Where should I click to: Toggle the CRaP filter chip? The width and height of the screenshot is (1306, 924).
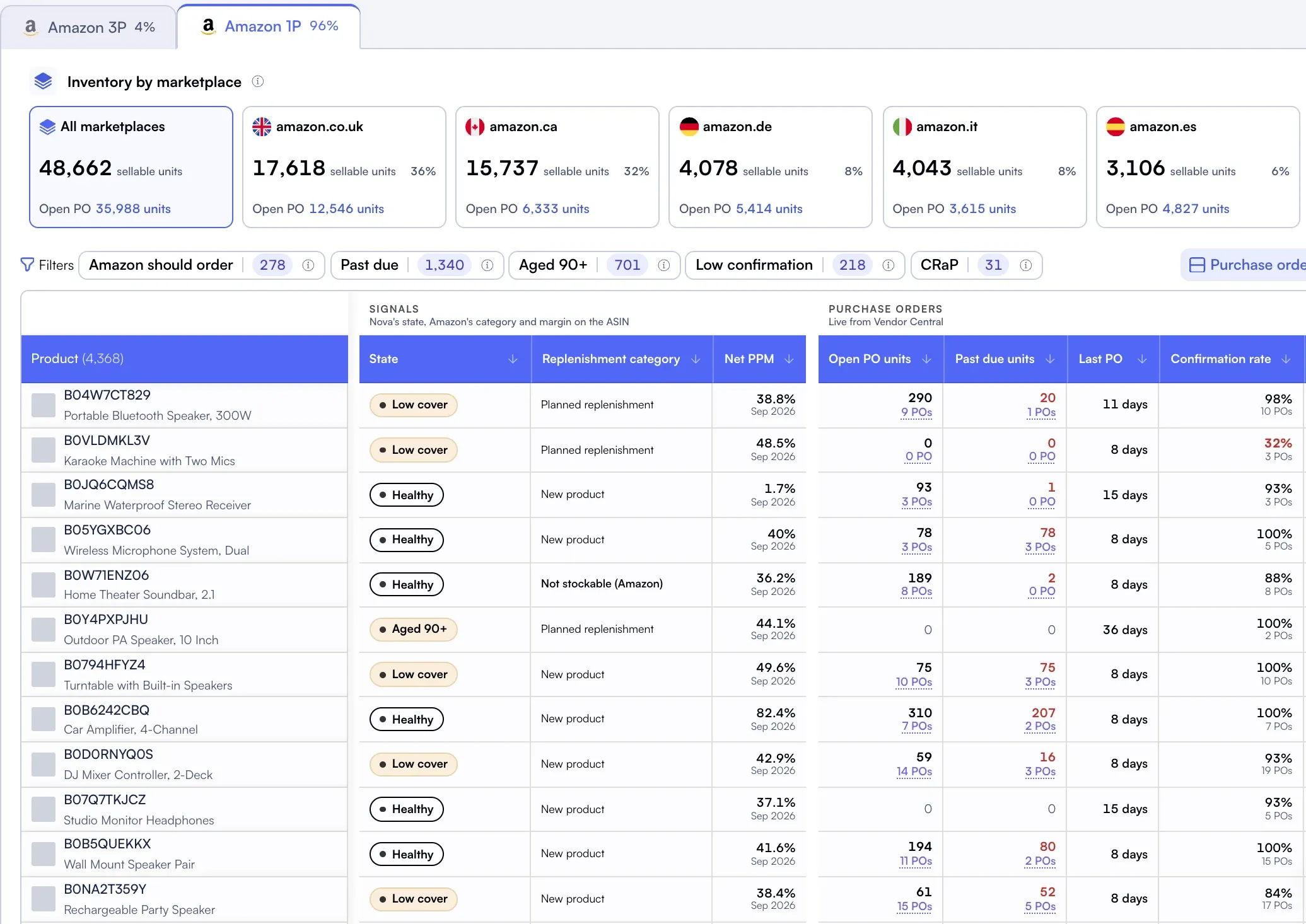pos(976,265)
